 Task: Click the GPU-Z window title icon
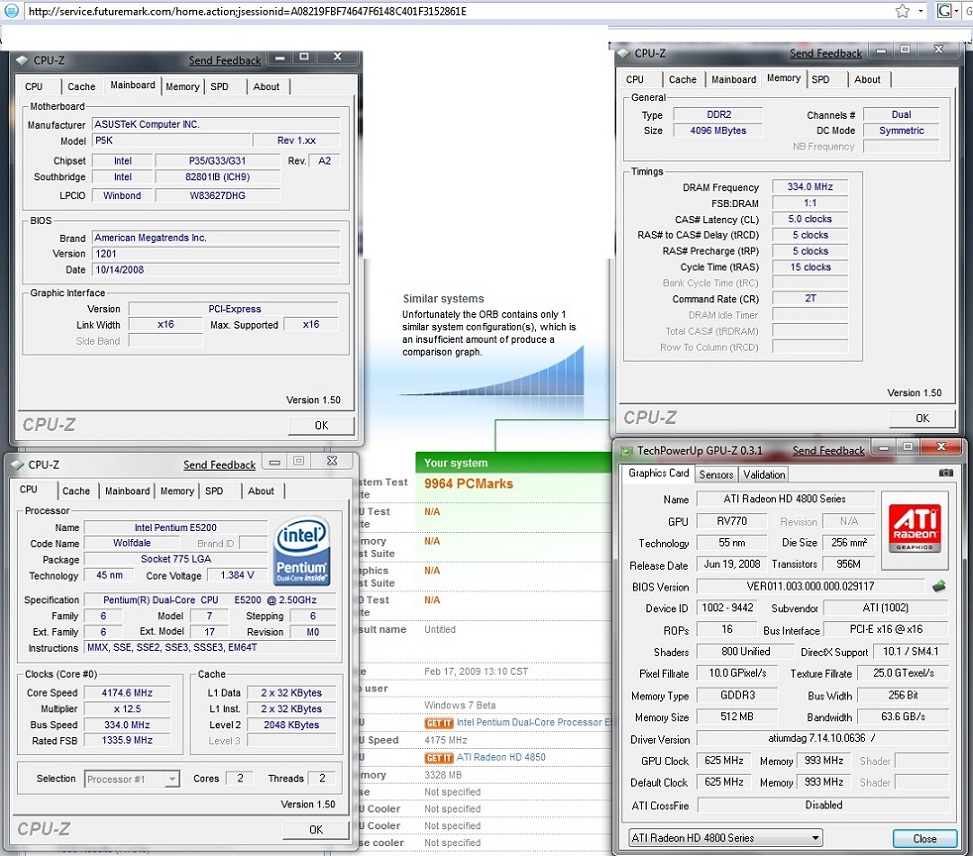pyautogui.click(x=627, y=451)
